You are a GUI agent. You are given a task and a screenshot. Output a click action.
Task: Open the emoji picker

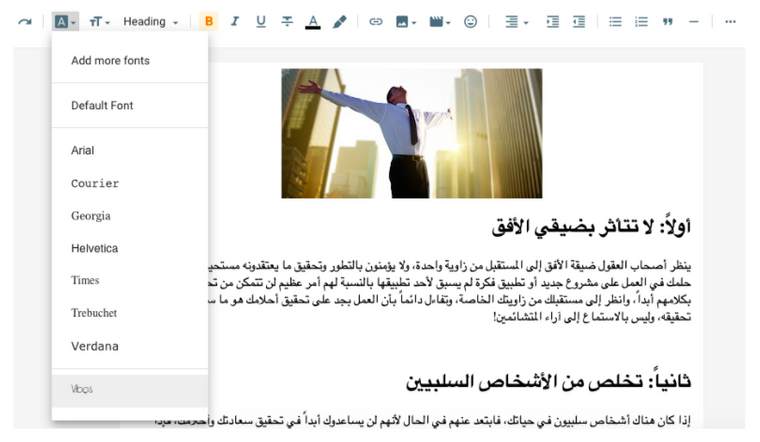pos(471,21)
